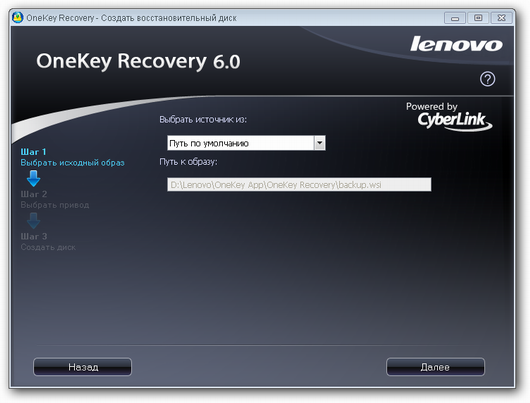
Task: Maximize the OneKey Recovery window
Action: (478, 18)
